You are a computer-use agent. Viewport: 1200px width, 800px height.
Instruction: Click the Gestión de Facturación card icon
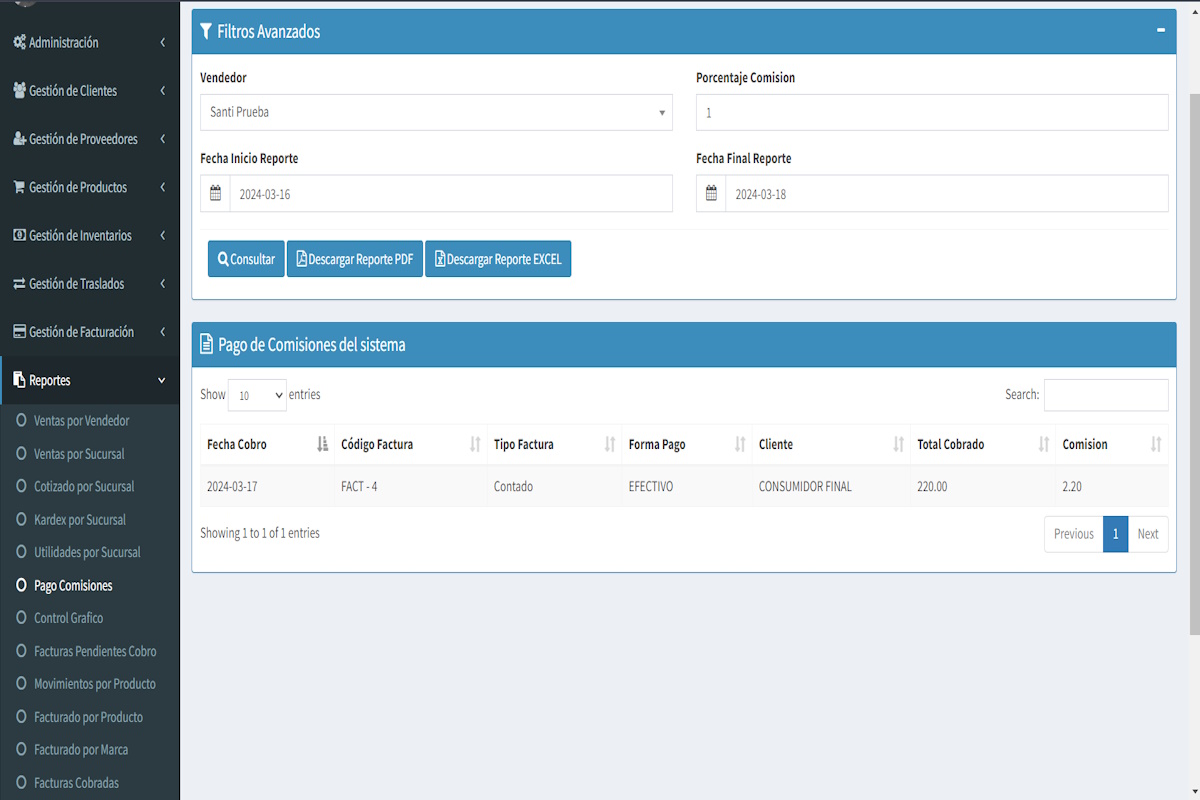pos(19,332)
